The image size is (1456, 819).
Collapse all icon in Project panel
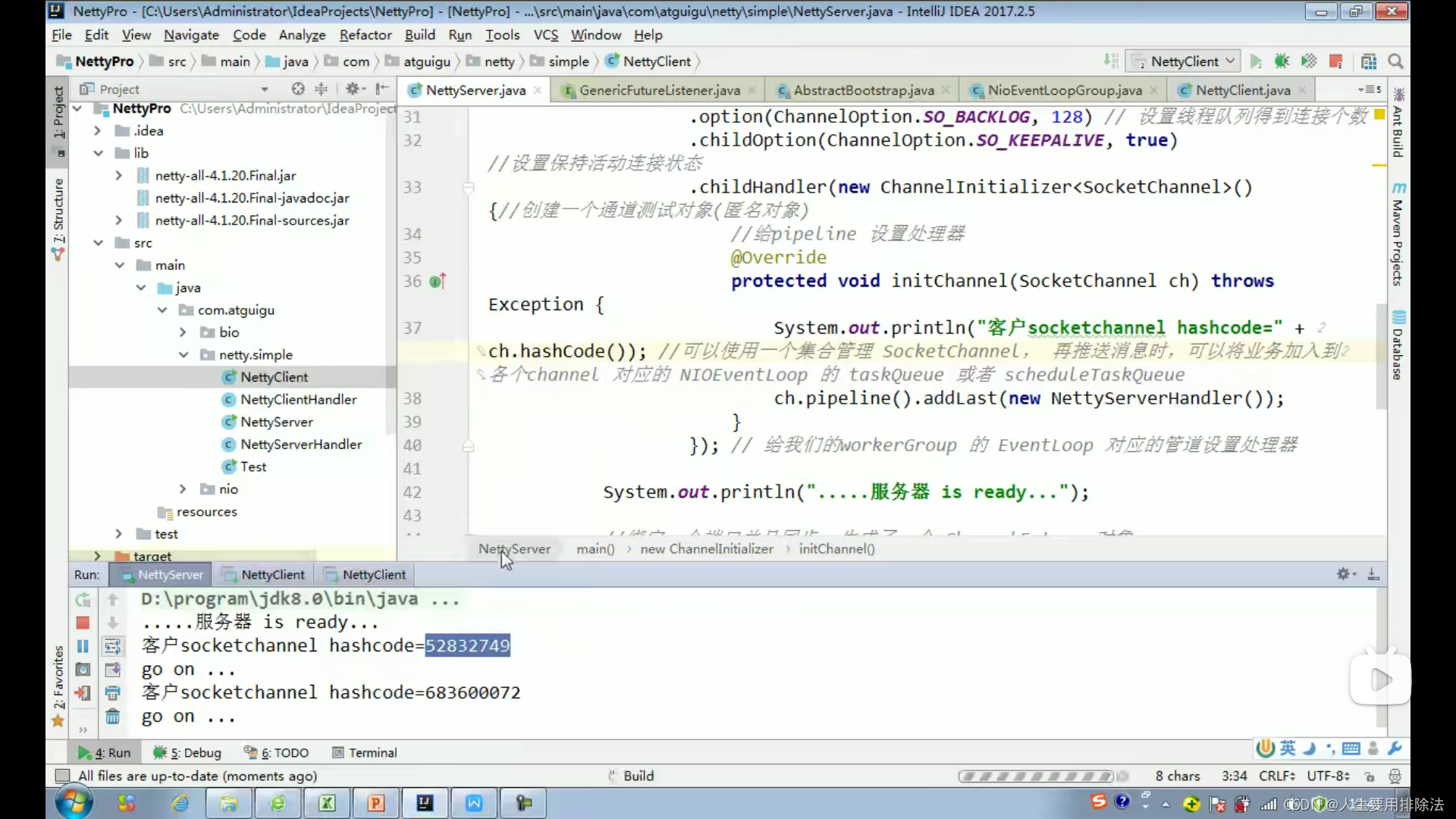pyautogui.click(x=321, y=89)
